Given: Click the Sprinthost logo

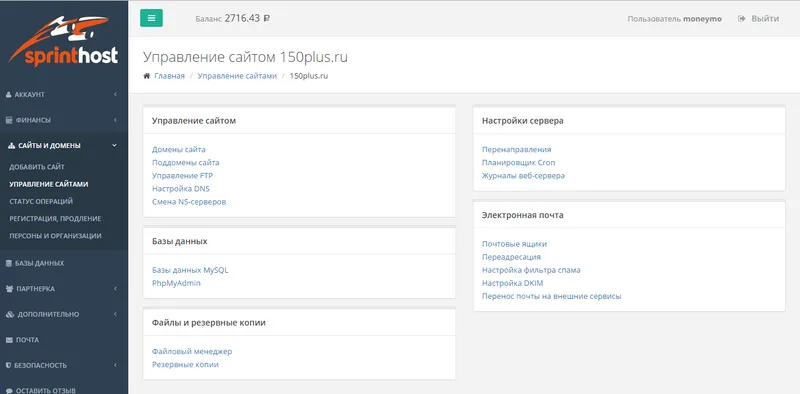Looking at the screenshot, I should (64, 41).
